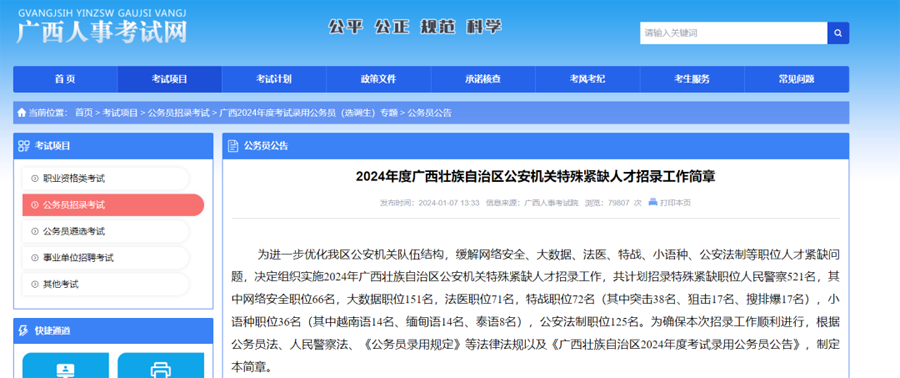Open the 政策文件 navigation tab
Screen dimensions: 900x378
[379, 80]
